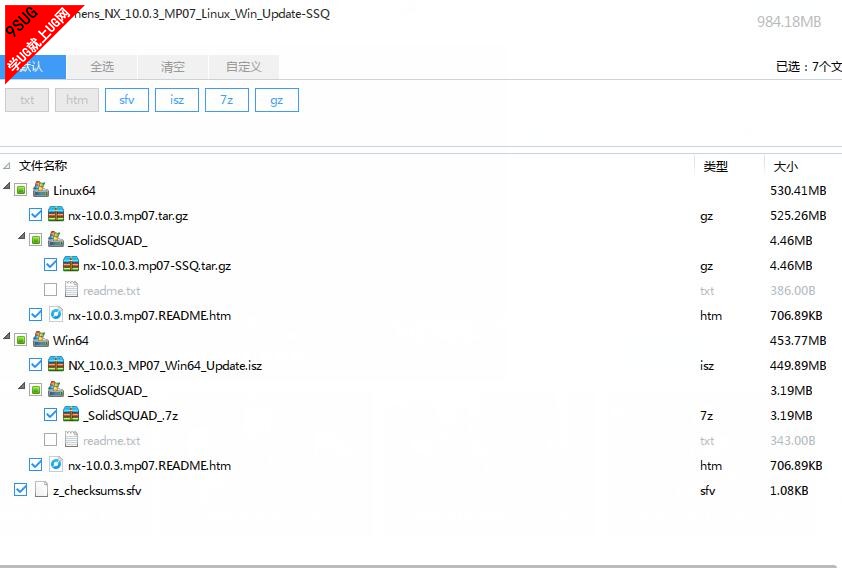The width and height of the screenshot is (842, 568).
Task: Click the 530.41MB Linux64 folder size
Action: point(798,191)
